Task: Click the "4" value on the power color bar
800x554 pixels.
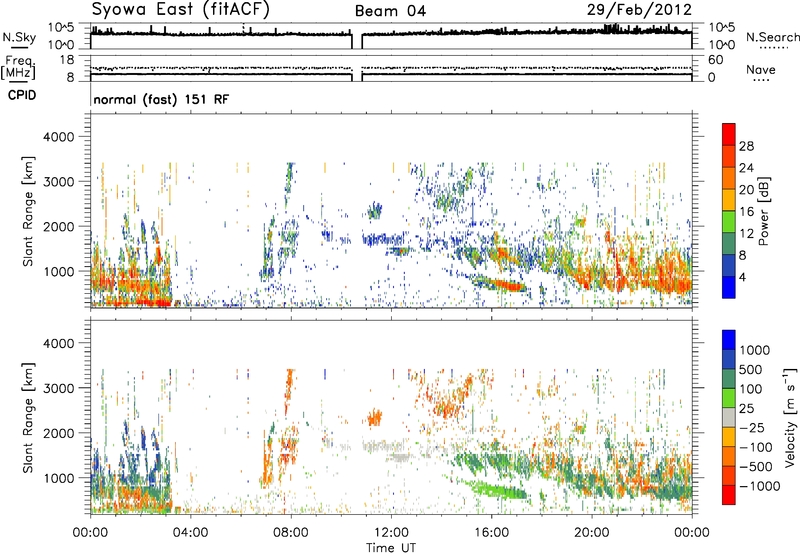Action: pyautogui.click(x=742, y=278)
